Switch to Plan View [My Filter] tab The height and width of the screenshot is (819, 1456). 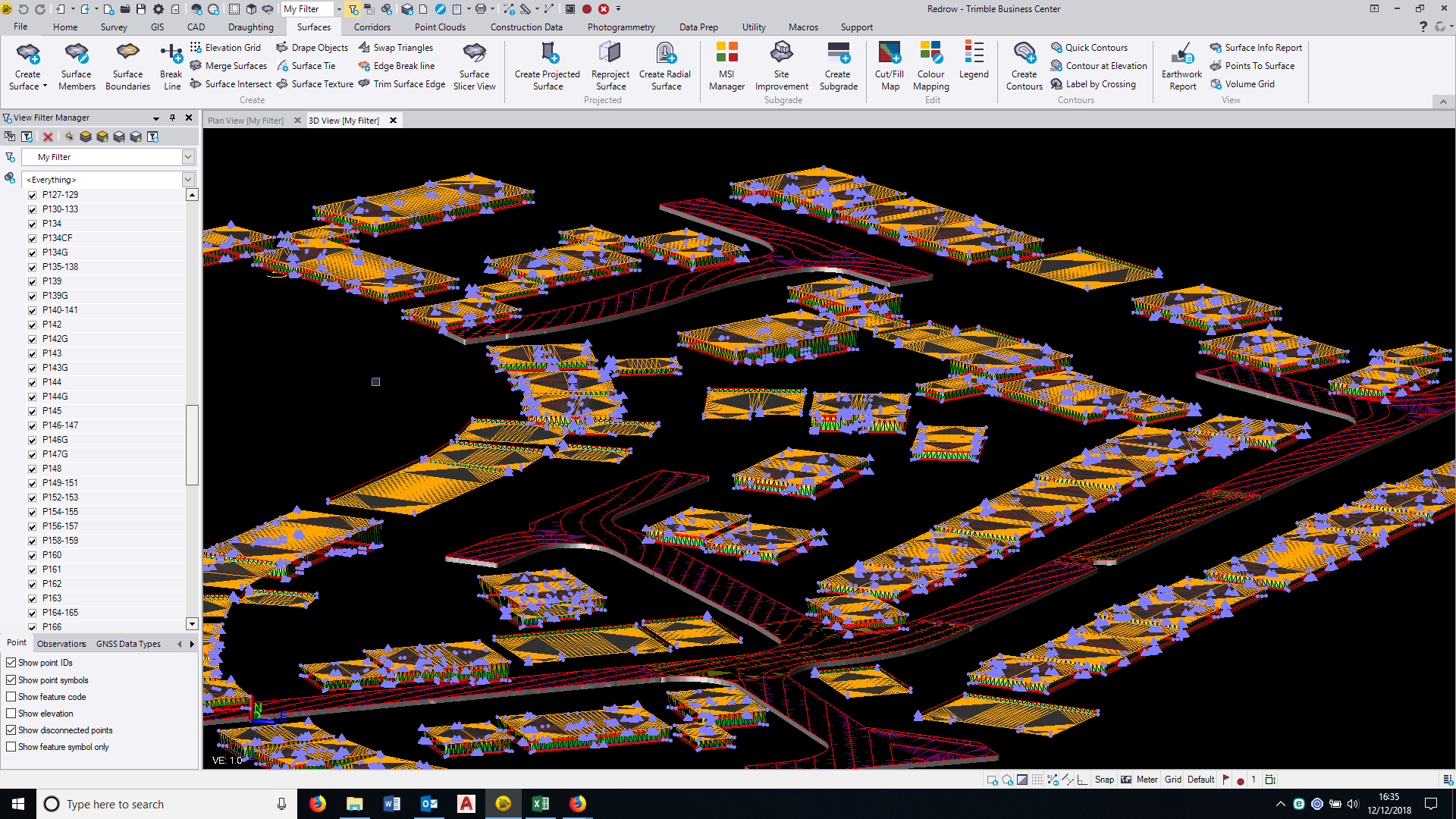pyautogui.click(x=246, y=121)
